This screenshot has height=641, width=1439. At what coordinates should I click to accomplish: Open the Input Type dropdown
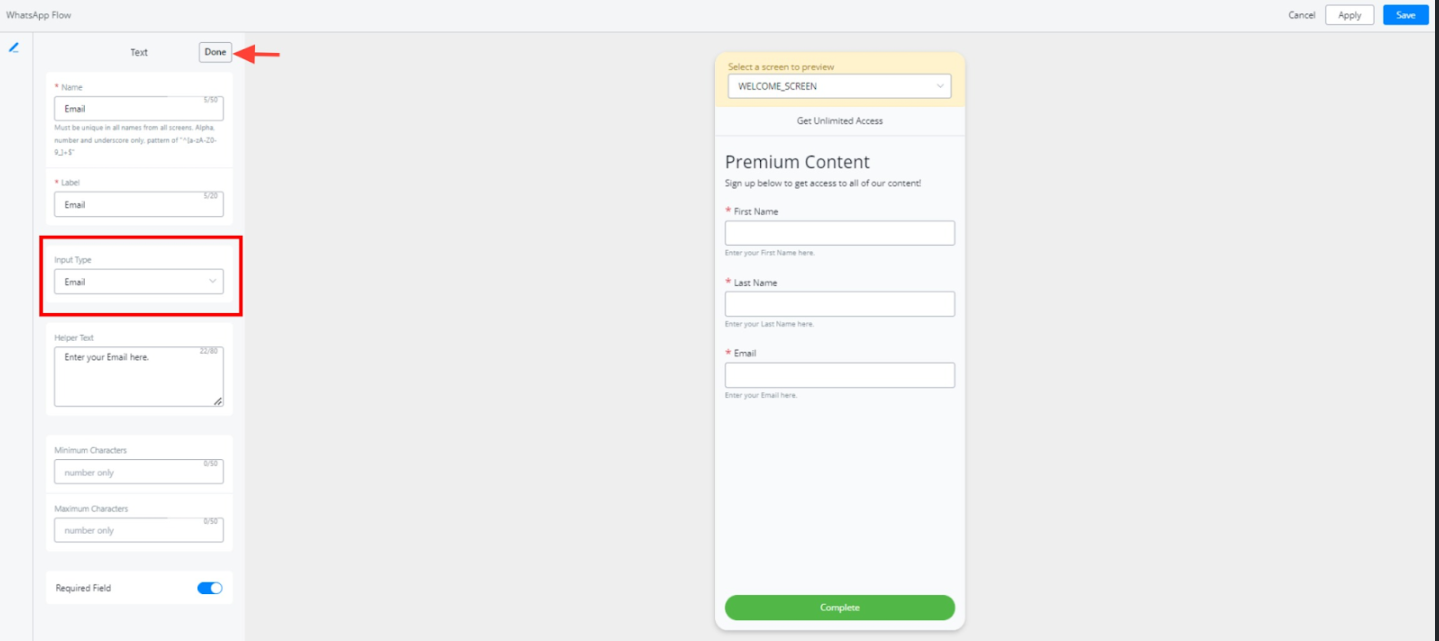[138, 282]
